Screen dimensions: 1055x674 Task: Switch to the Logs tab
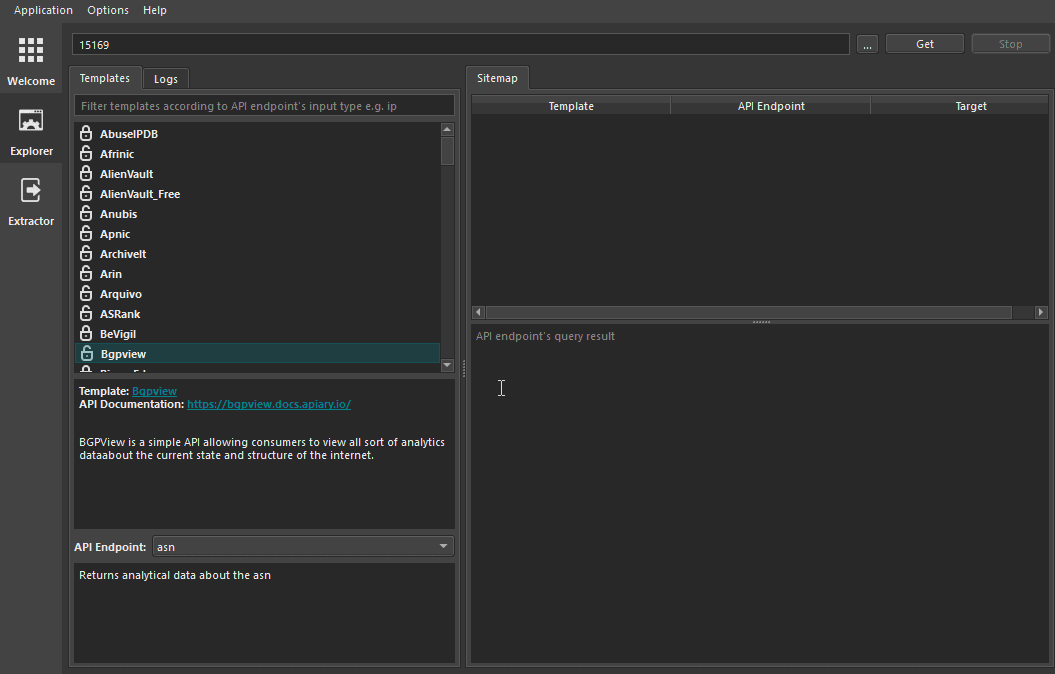[x=165, y=79]
